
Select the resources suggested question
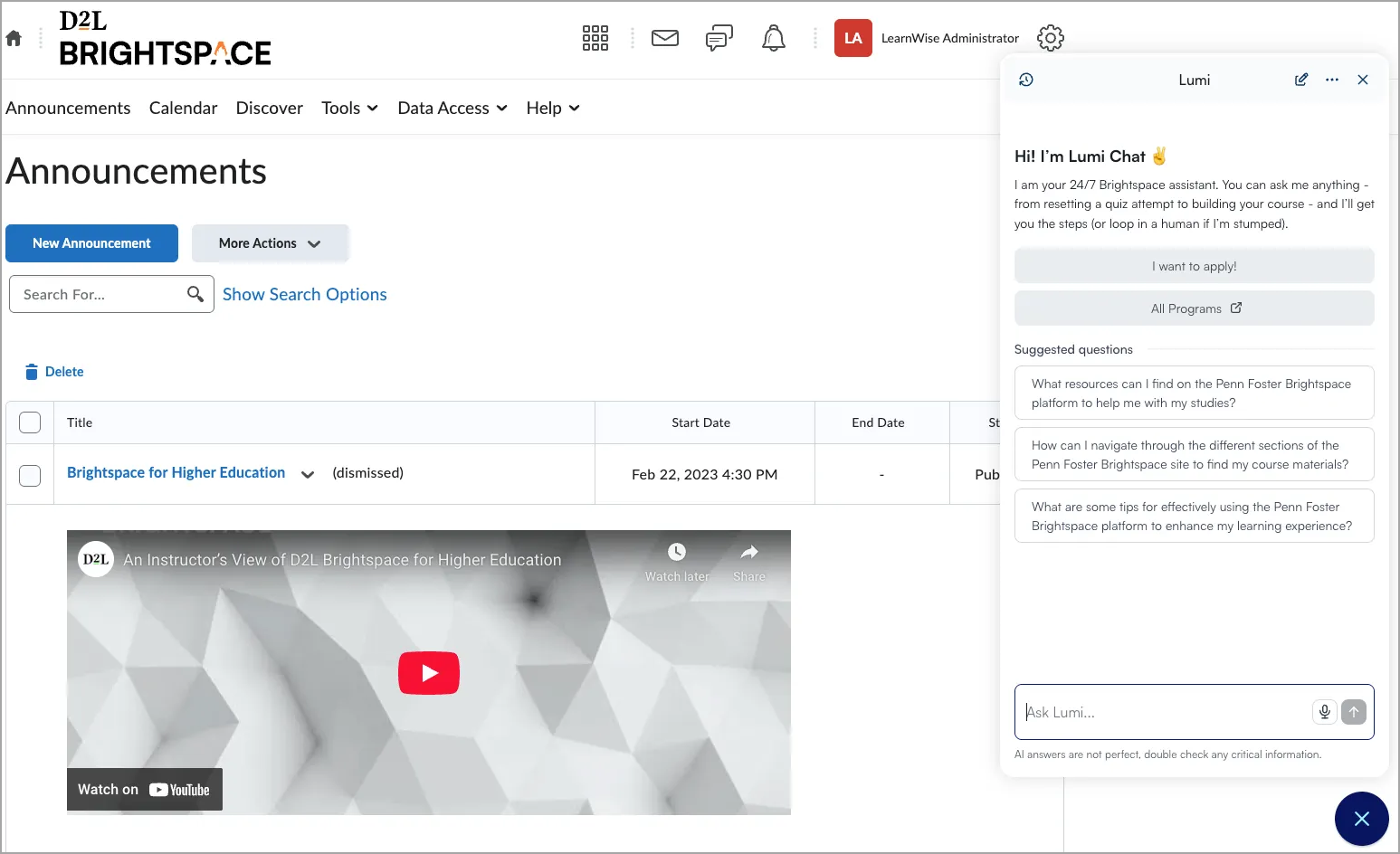point(1195,393)
